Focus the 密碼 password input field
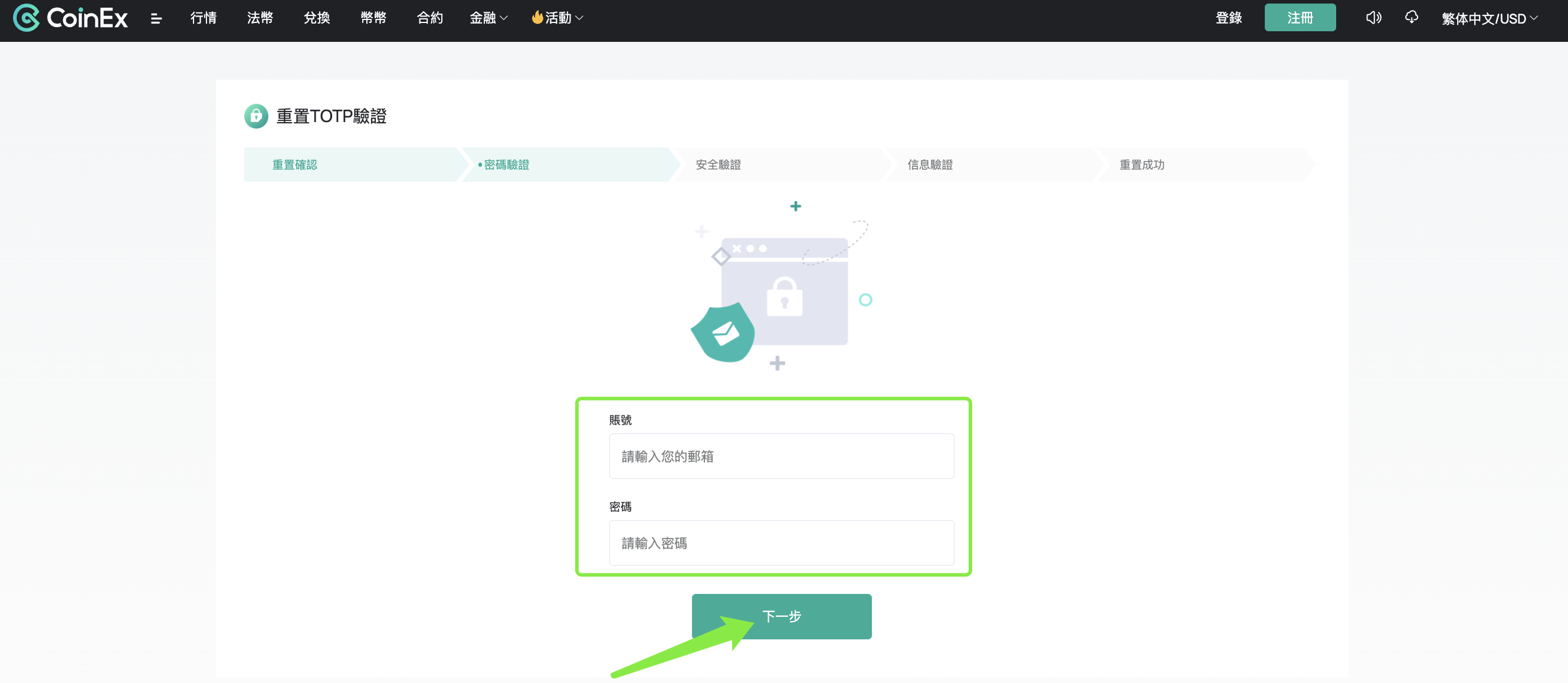The width and height of the screenshot is (1568, 683). [x=782, y=543]
